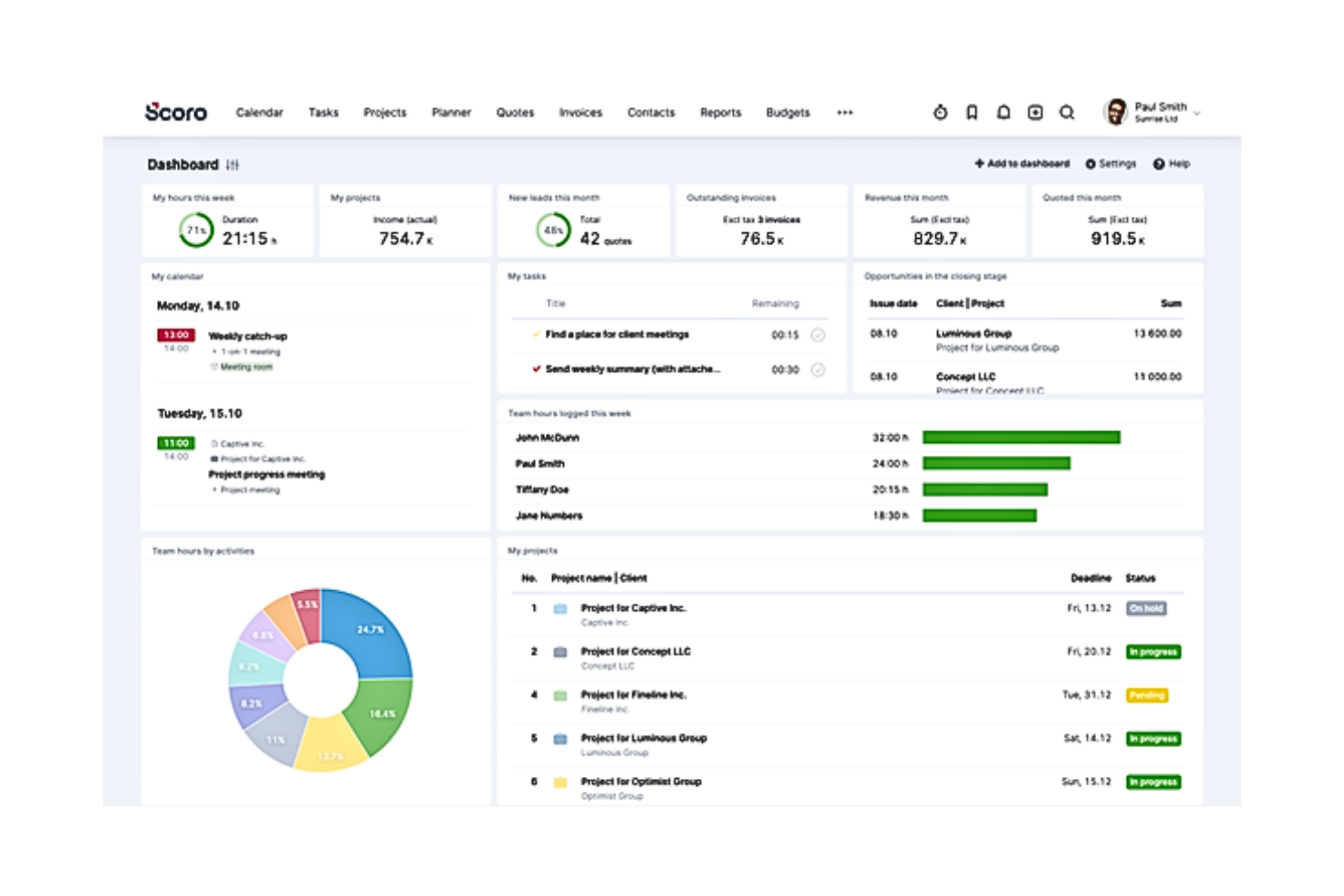Click the 5.5% red pie chart segment
Image resolution: width=1344 pixels, height=896 pixels.
coord(307,611)
